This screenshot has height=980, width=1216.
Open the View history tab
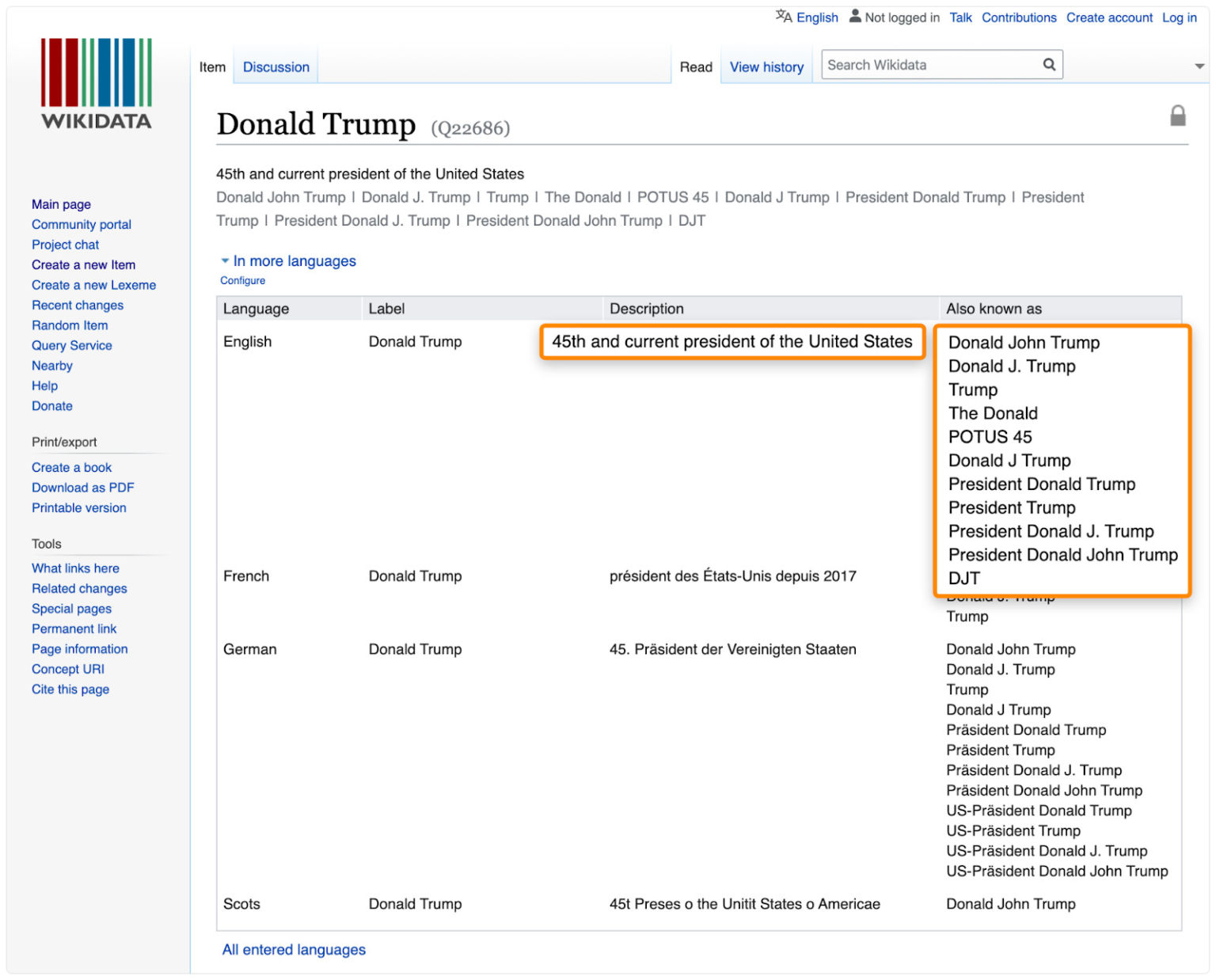(x=766, y=67)
